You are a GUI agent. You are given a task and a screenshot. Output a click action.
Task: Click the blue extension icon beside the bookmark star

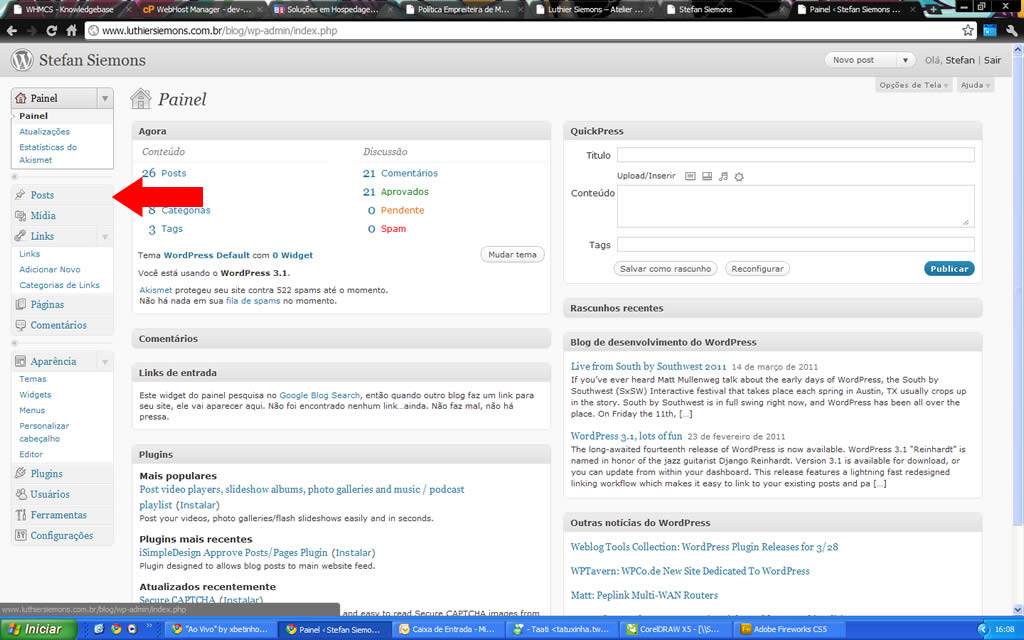990,30
